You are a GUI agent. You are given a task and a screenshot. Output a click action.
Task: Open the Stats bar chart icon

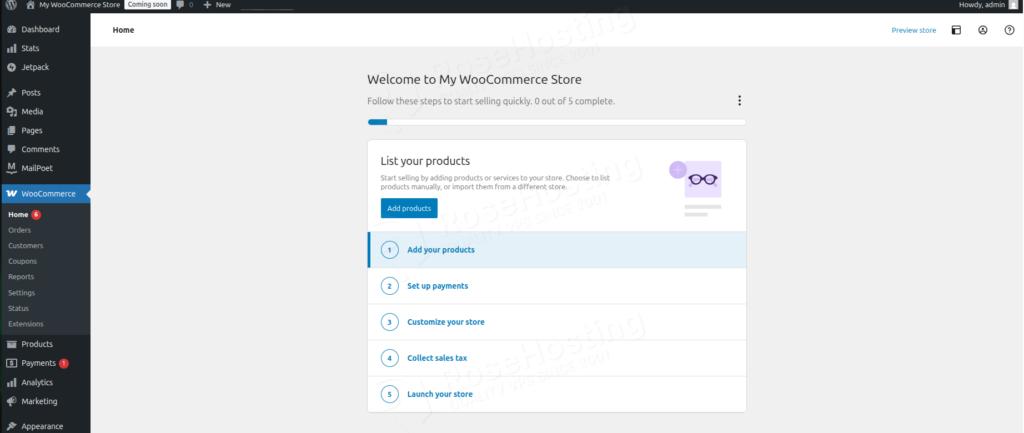pos(11,48)
